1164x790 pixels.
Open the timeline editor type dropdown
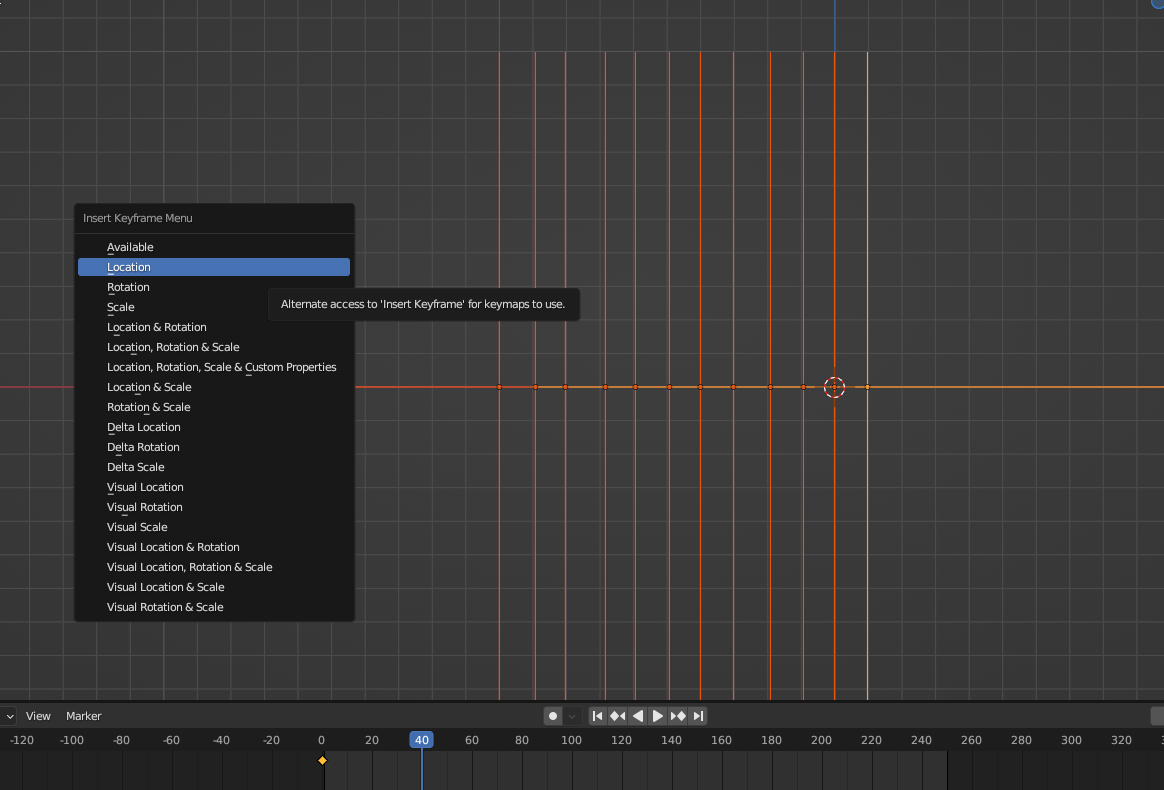[8, 716]
